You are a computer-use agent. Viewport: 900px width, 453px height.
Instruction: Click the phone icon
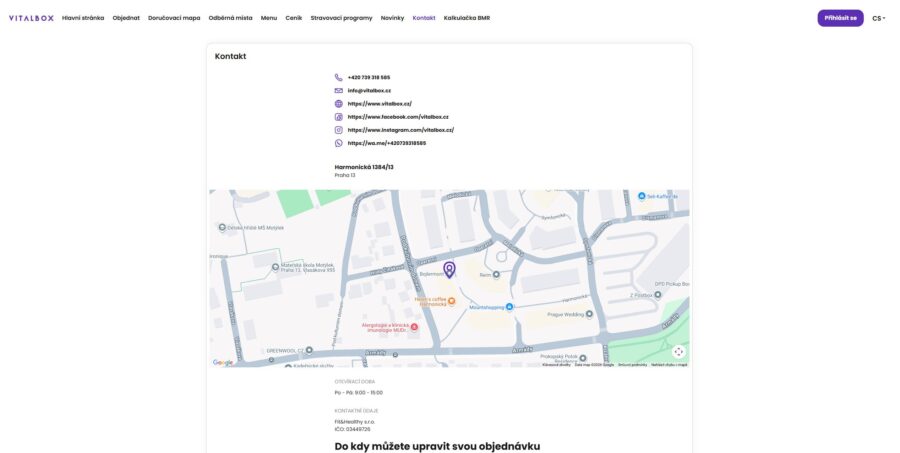339,78
